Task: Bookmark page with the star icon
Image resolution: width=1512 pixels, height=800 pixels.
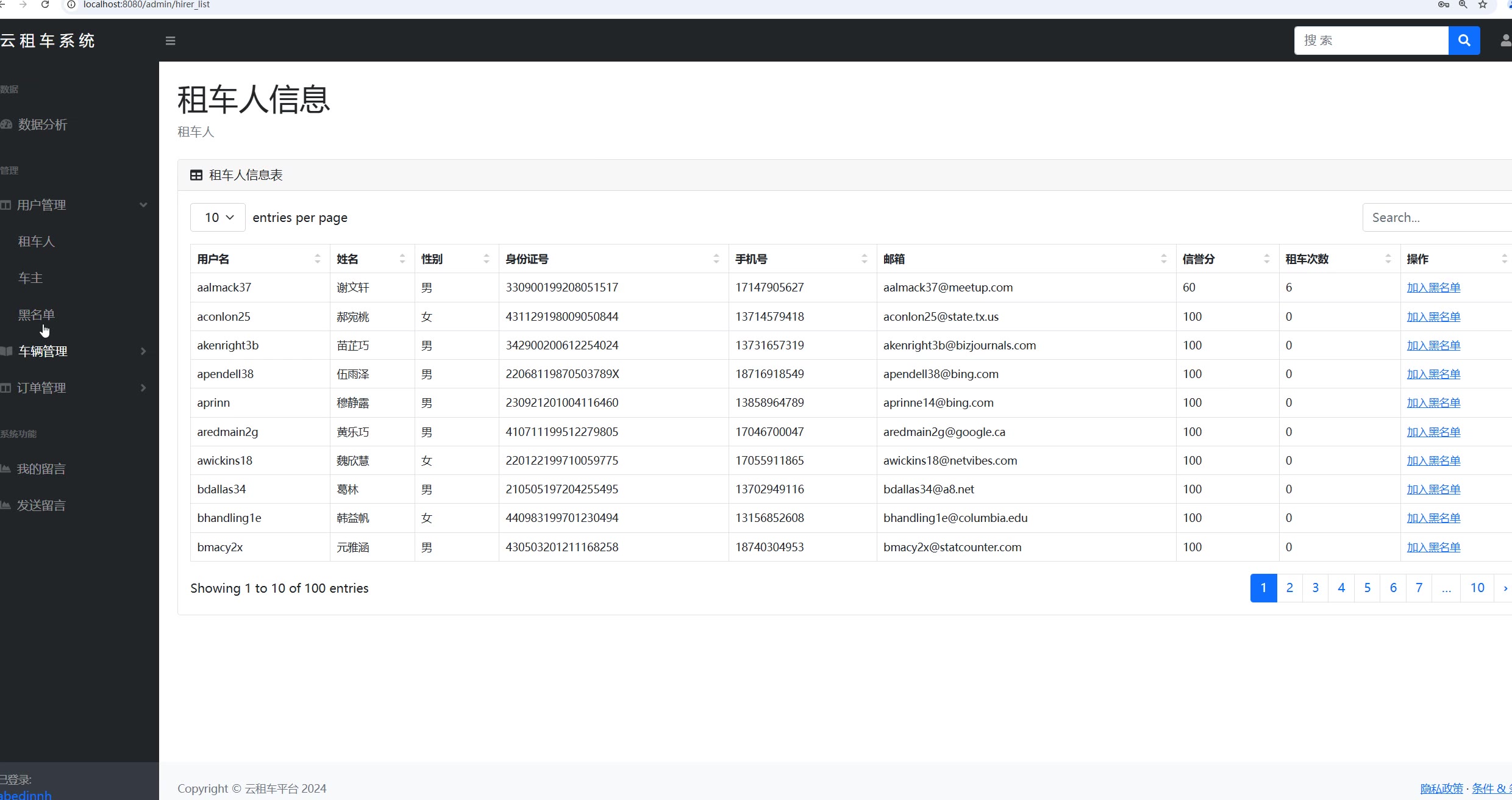Action: point(1483,4)
